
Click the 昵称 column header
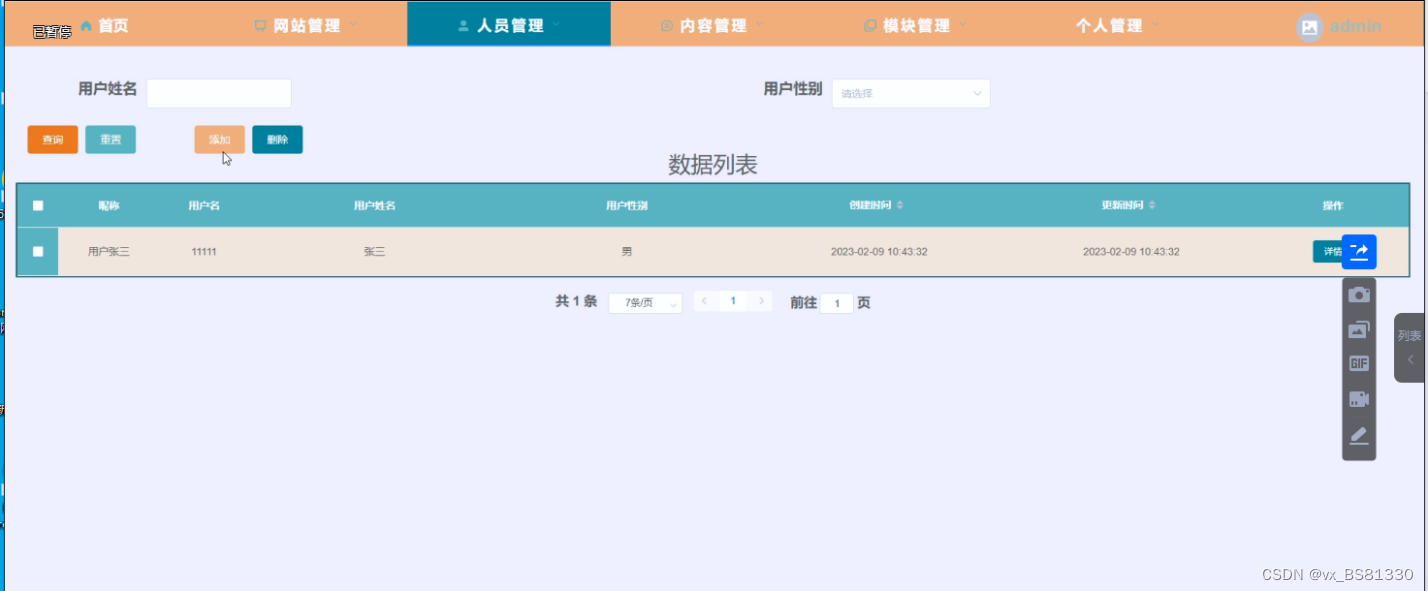(x=109, y=205)
